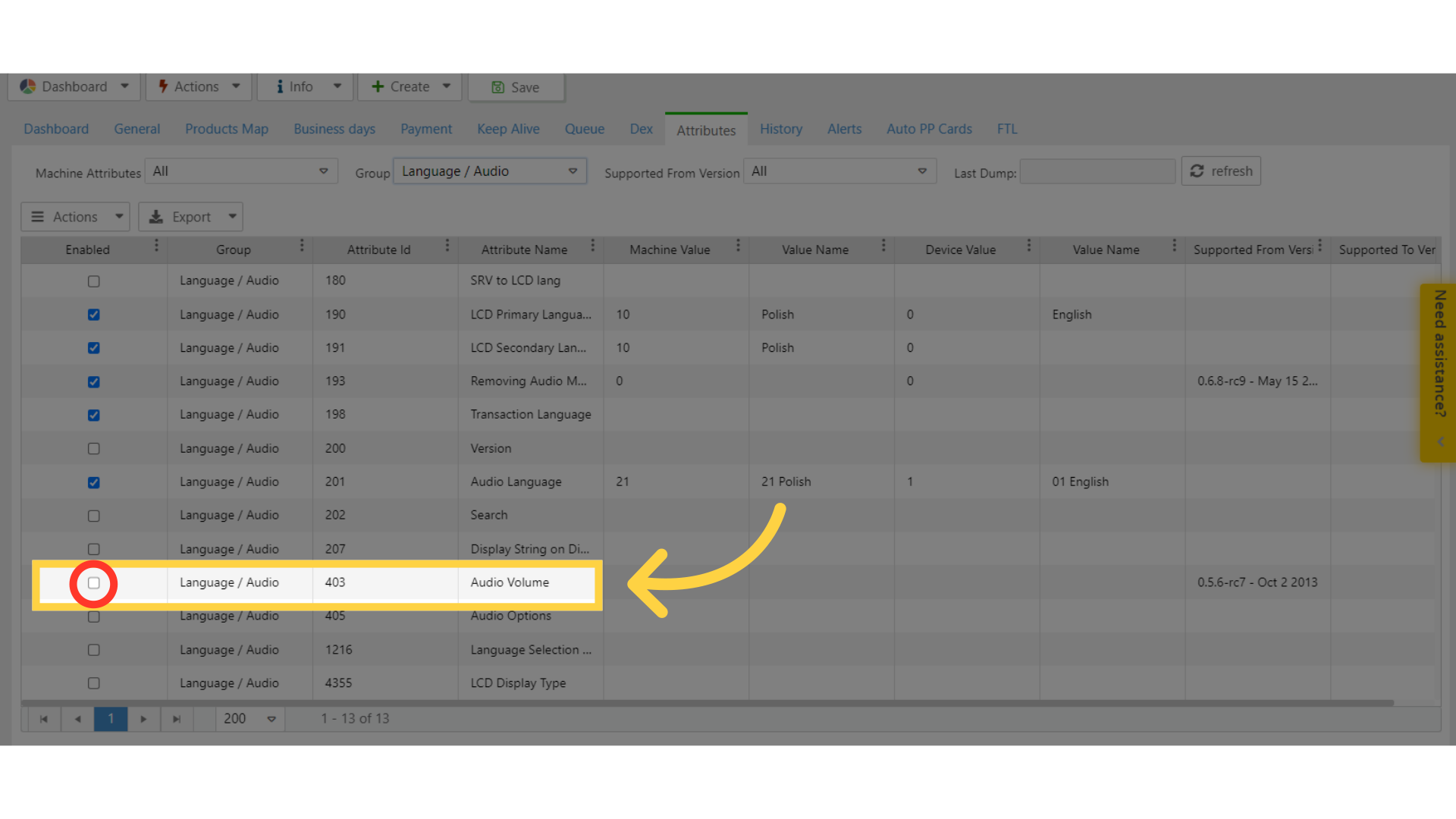Screen dimensions: 1456x819
Task: Open the Need assistance side tab
Action: tap(1439, 372)
